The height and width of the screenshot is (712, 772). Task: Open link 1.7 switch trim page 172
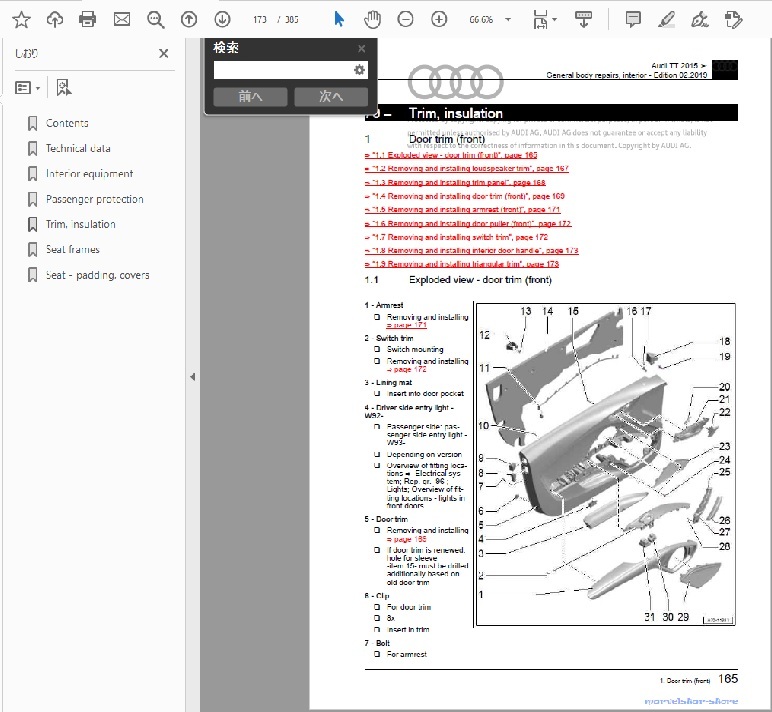(x=456, y=237)
